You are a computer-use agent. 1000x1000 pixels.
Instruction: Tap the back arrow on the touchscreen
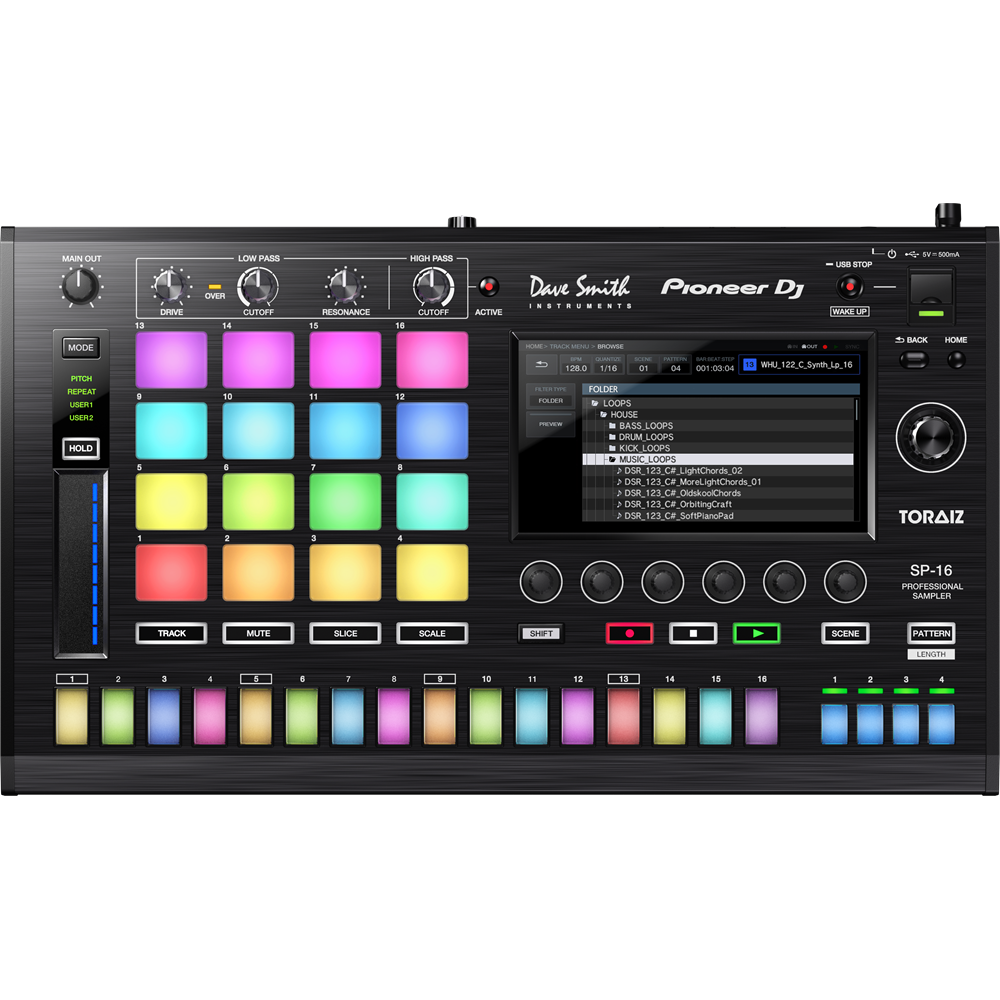pos(541,365)
